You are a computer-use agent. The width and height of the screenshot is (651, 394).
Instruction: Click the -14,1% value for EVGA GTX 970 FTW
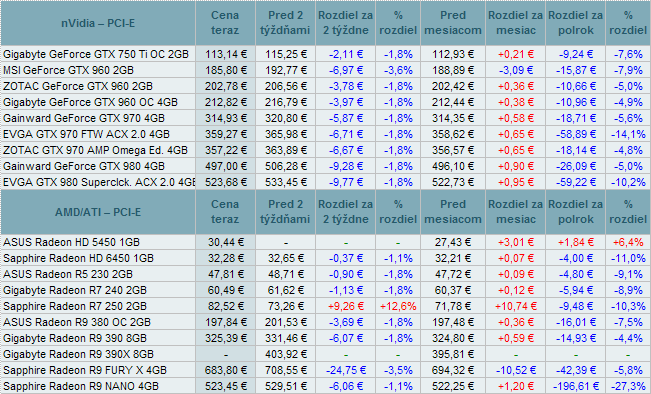(628, 134)
